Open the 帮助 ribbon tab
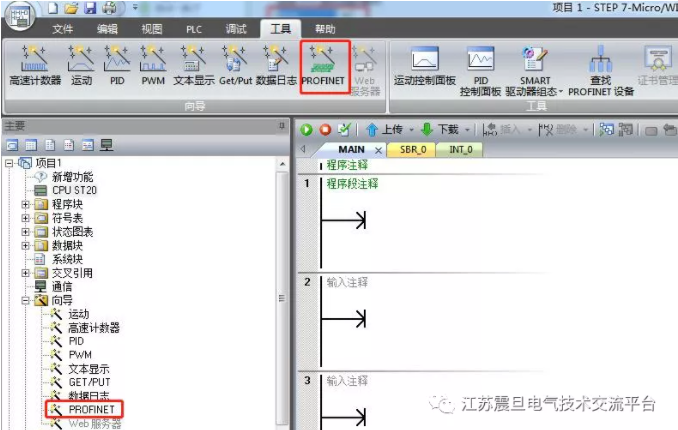678x430 pixels. pos(325,29)
